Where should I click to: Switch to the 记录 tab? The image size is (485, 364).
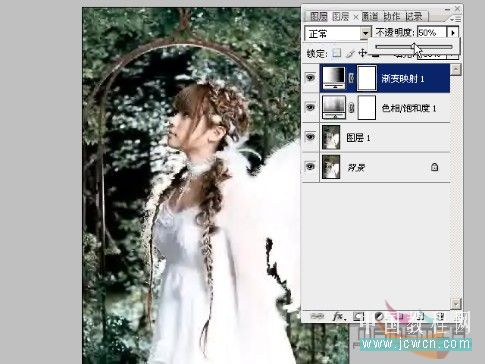(414, 16)
